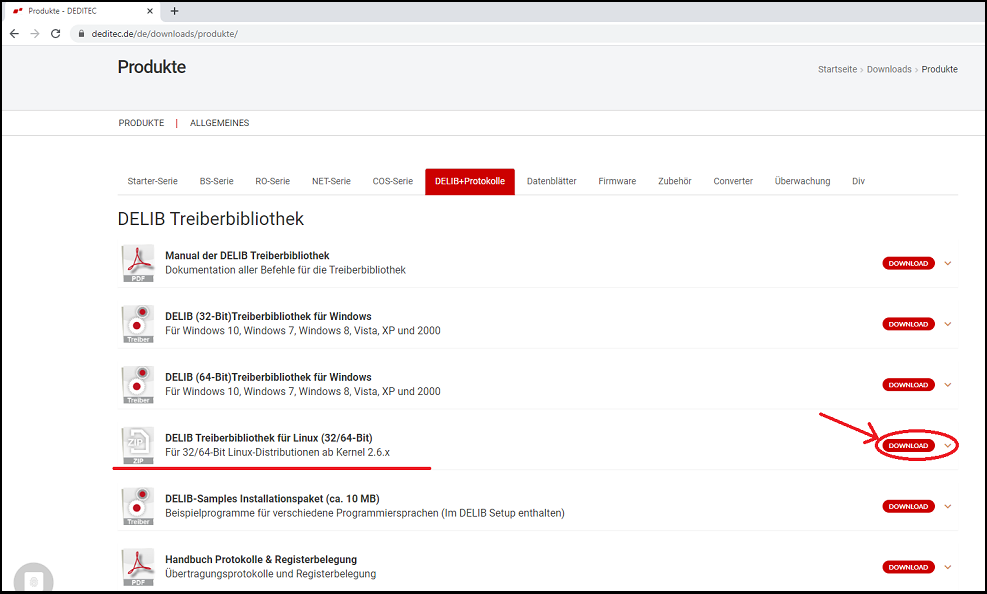This screenshot has width=987, height=594.
Task: Click the 64-Bit Windows driver icon
Action: point(138,385)
